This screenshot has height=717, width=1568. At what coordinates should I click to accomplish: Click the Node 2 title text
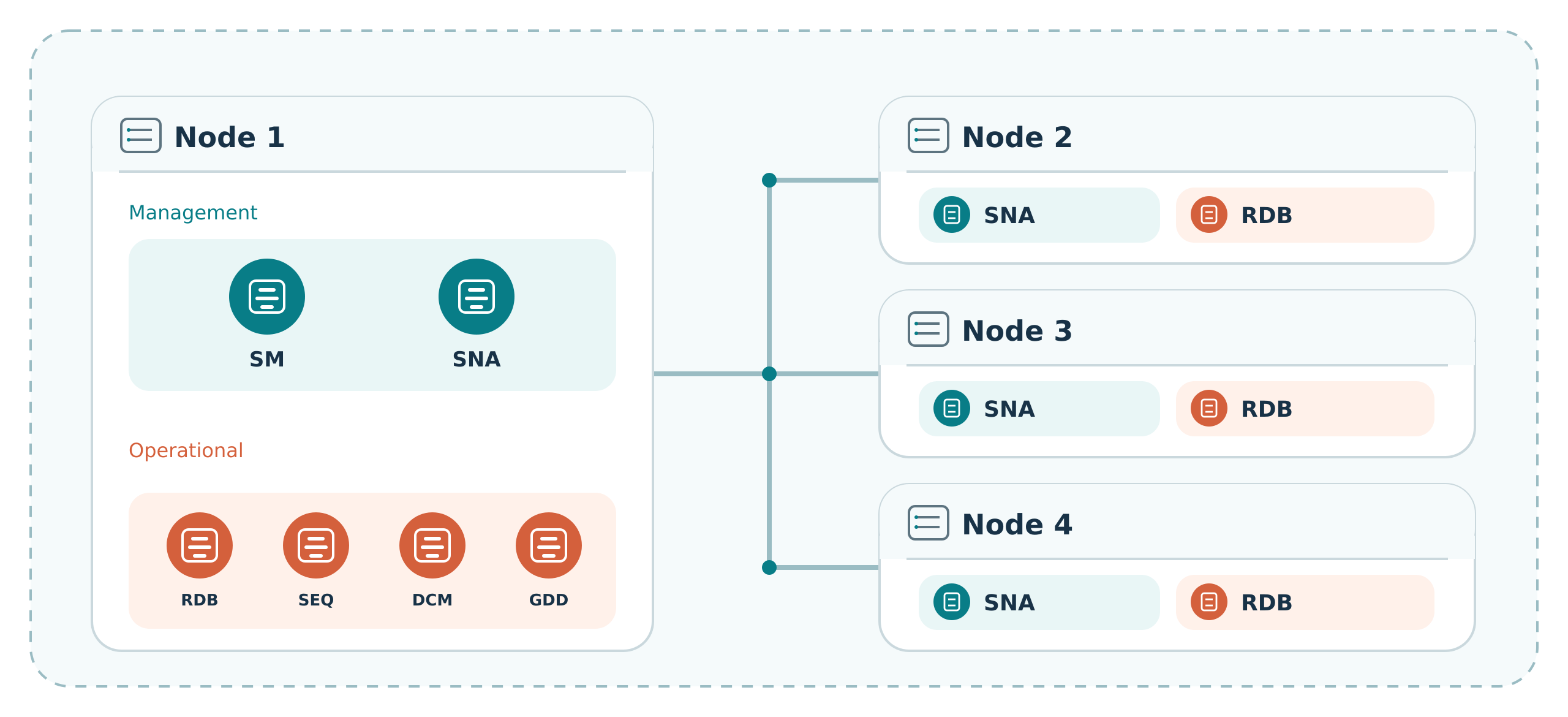1017,137
